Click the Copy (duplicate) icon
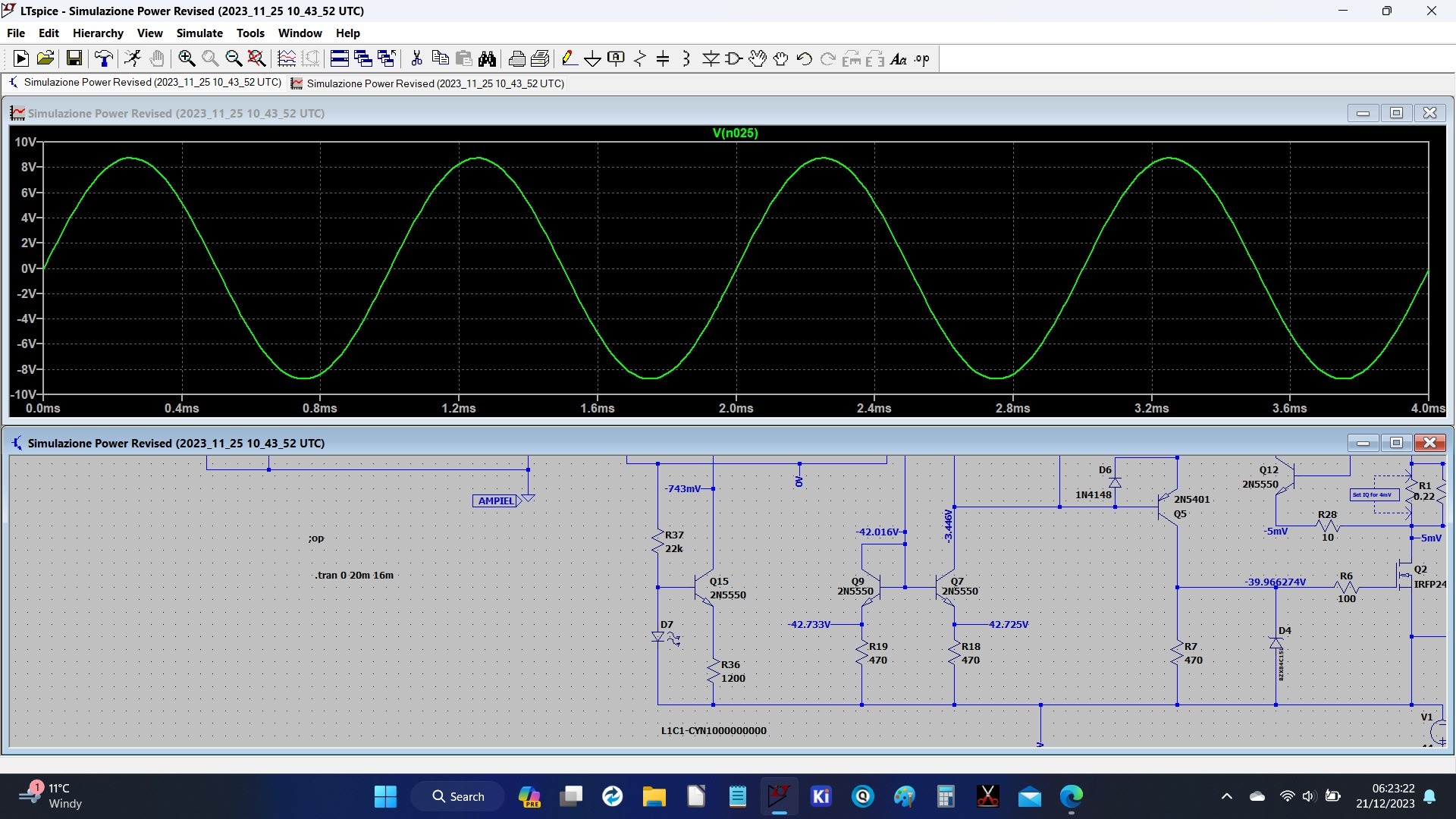Viewport: 1456px width, 819px height. pos(440,58)
